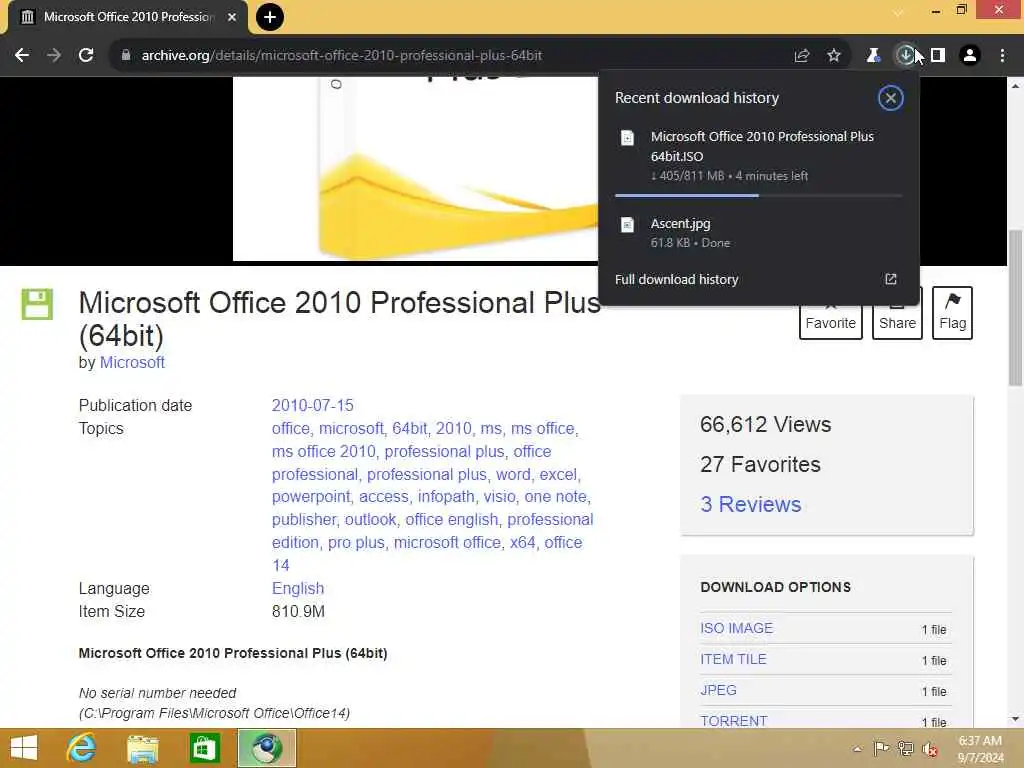
Task: Click the 27 Favorites text
Action: 760,464
